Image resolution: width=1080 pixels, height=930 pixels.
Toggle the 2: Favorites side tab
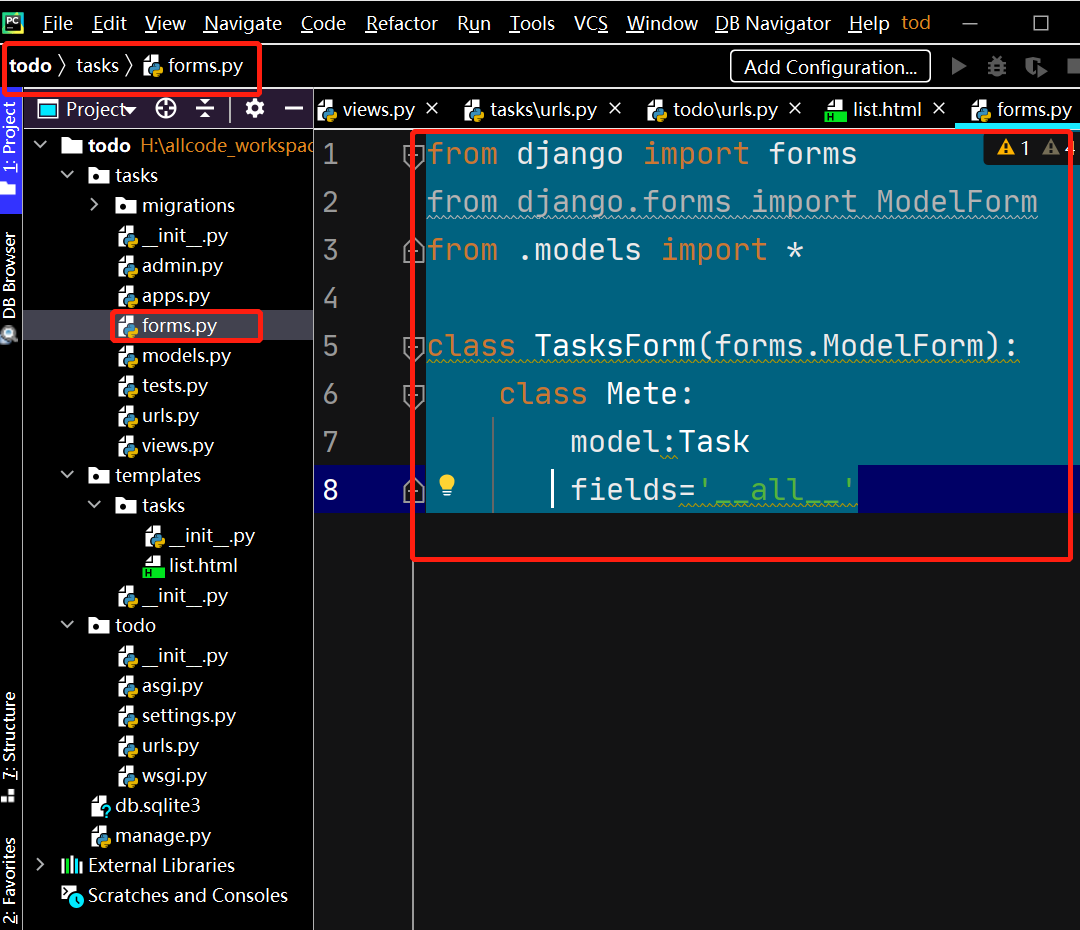pos(10,881)
